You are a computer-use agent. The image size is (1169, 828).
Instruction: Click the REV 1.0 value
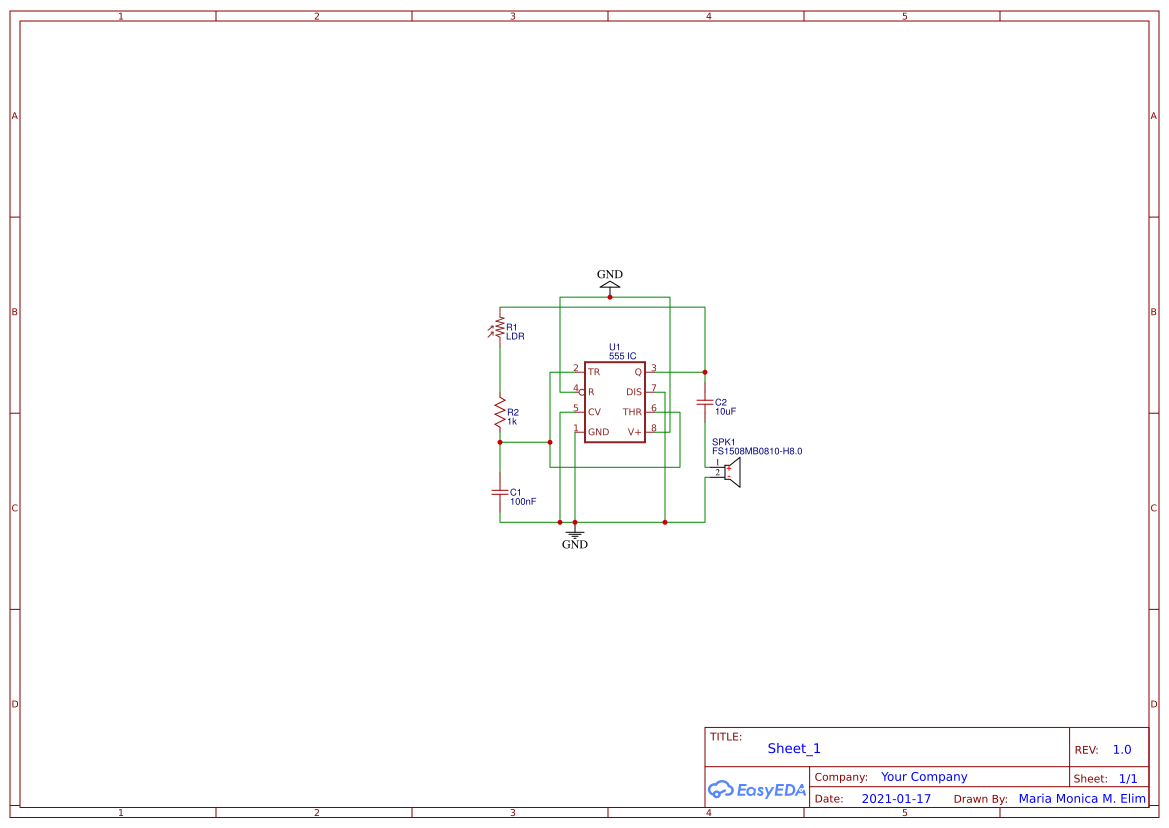click(x=1122, y=750)
